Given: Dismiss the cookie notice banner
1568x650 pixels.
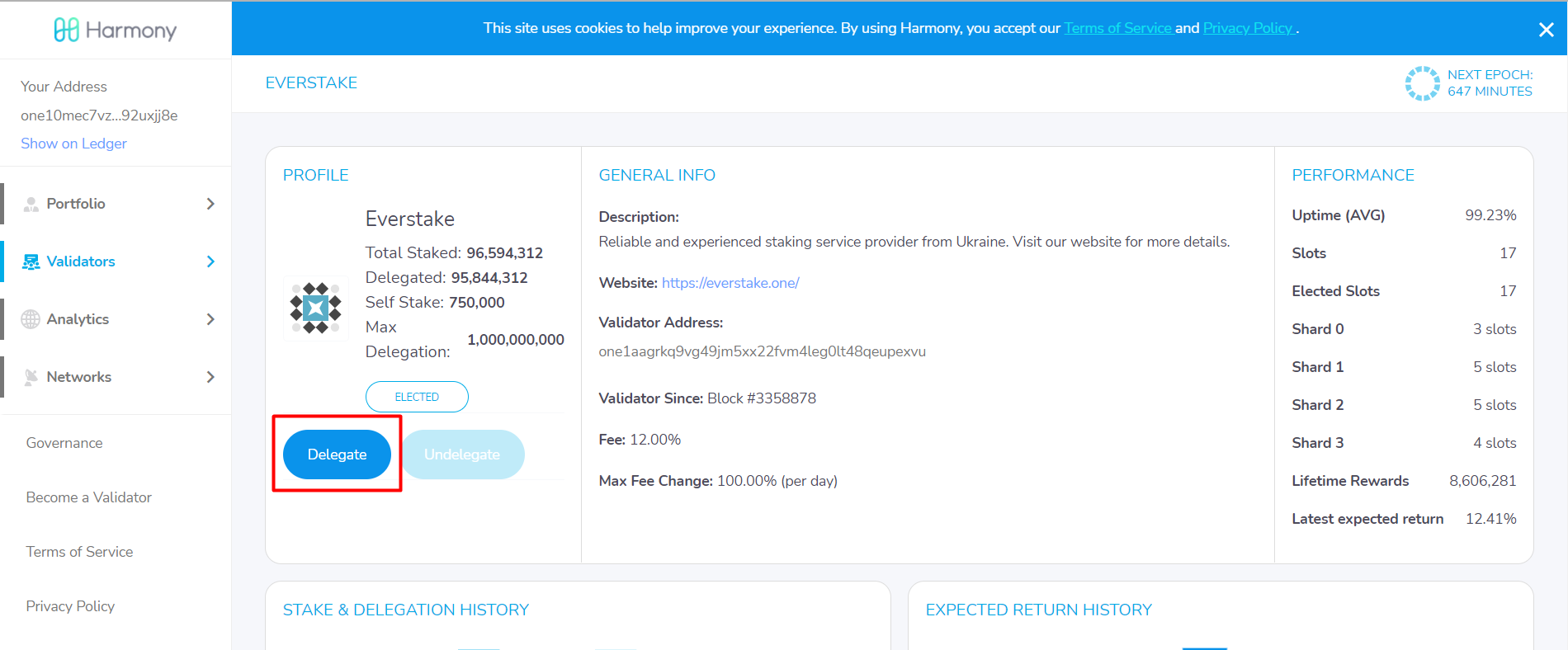Looking at the screenshot, I should (1546, 30).
